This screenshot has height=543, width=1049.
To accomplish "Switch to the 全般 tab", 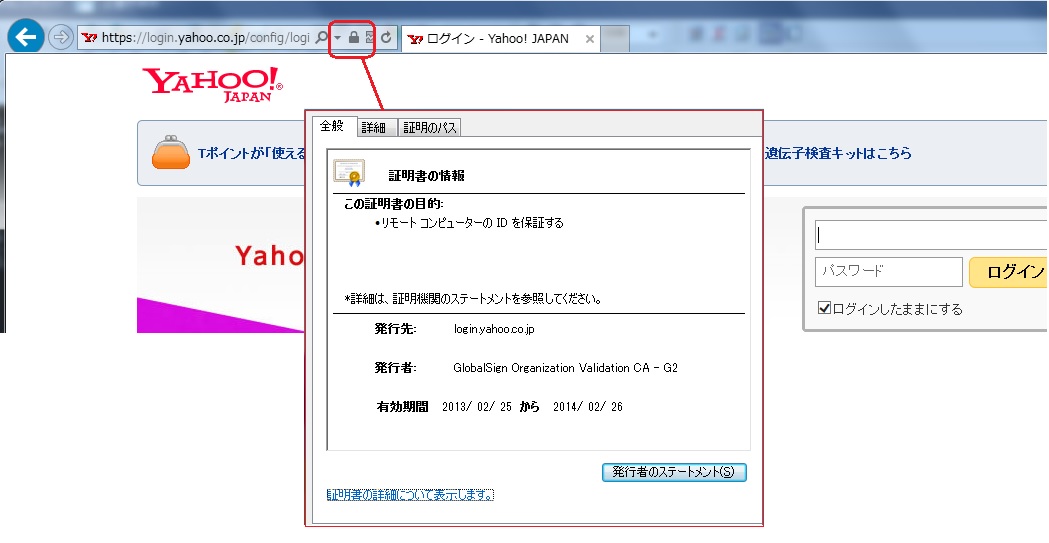I will pyautogui.click(x=331, y=126).
